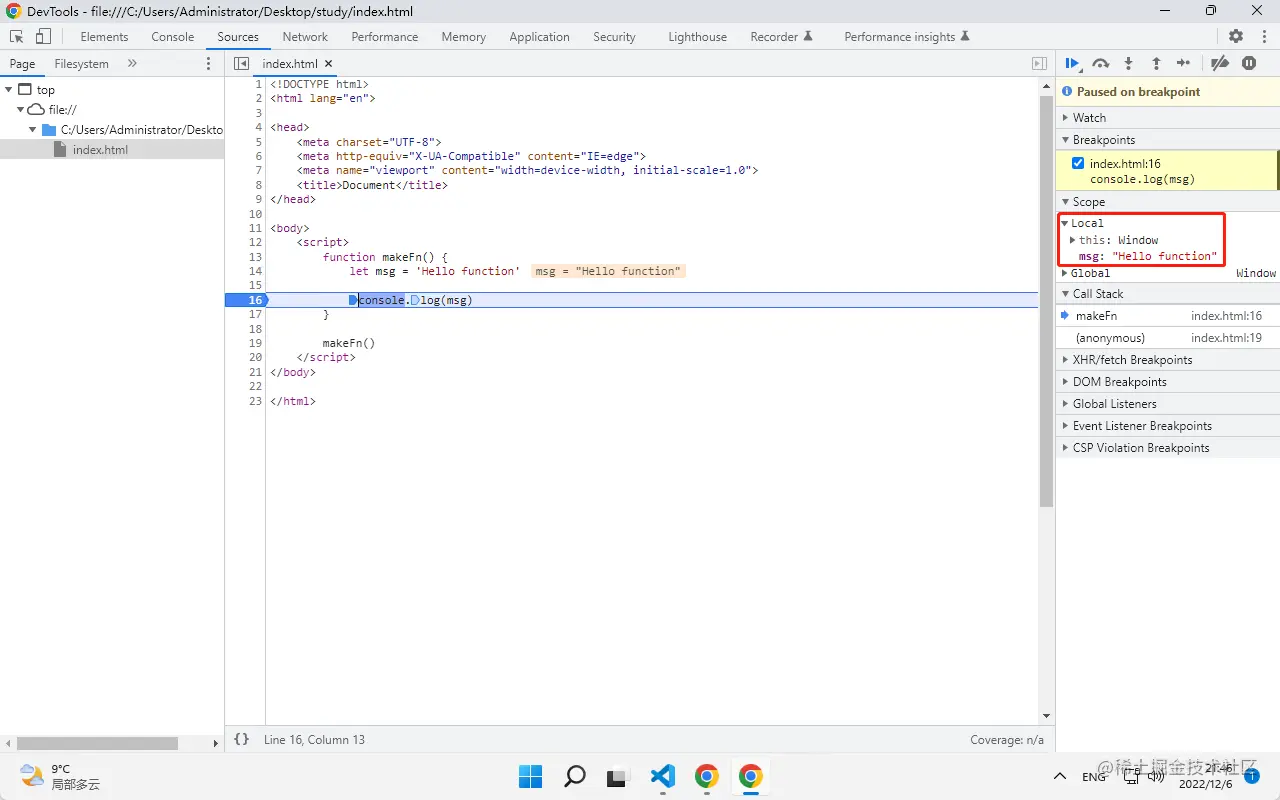Pretty print the source with braces icon
The width and height of the screenshot is (1280, 800).
click(x=241, y=739)
